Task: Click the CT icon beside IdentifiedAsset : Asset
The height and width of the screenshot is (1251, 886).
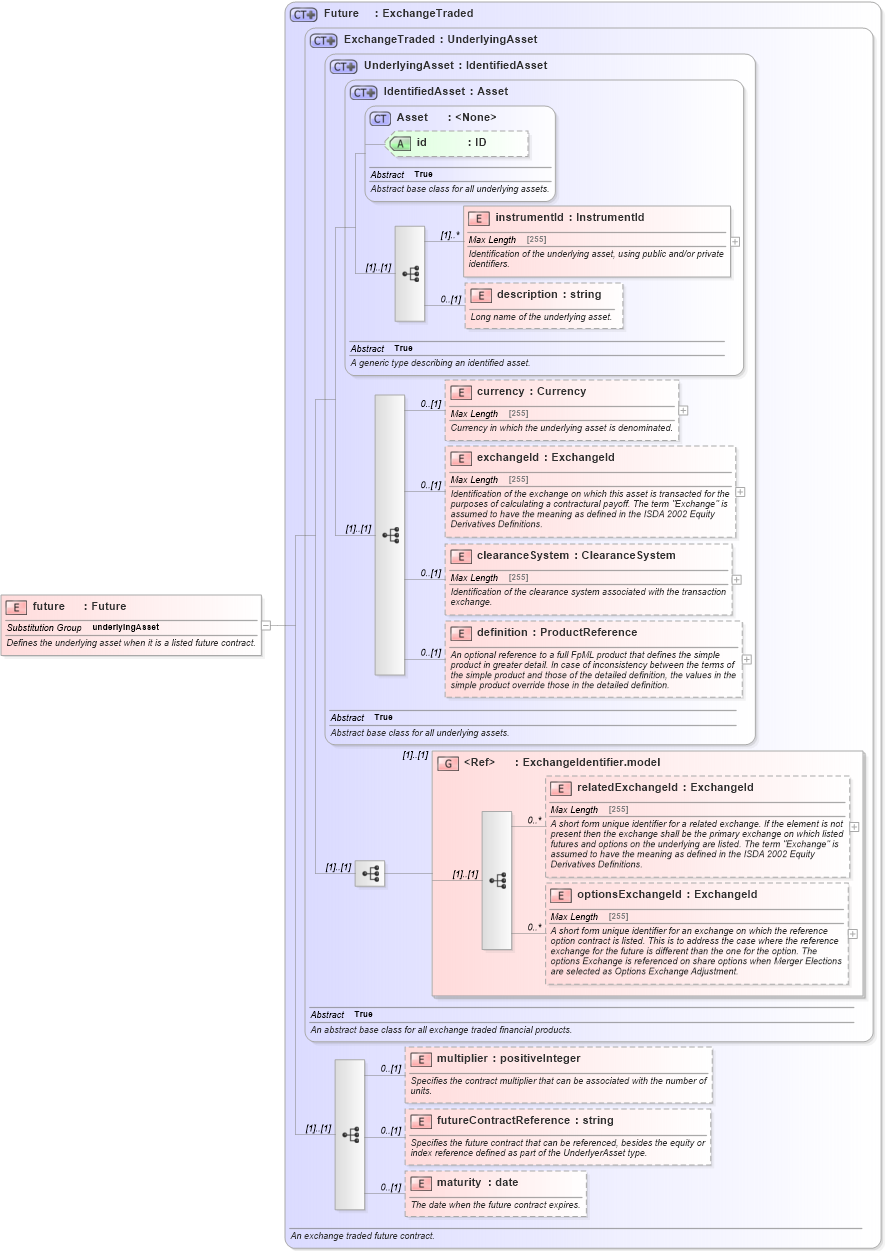Action: (363, 93)
